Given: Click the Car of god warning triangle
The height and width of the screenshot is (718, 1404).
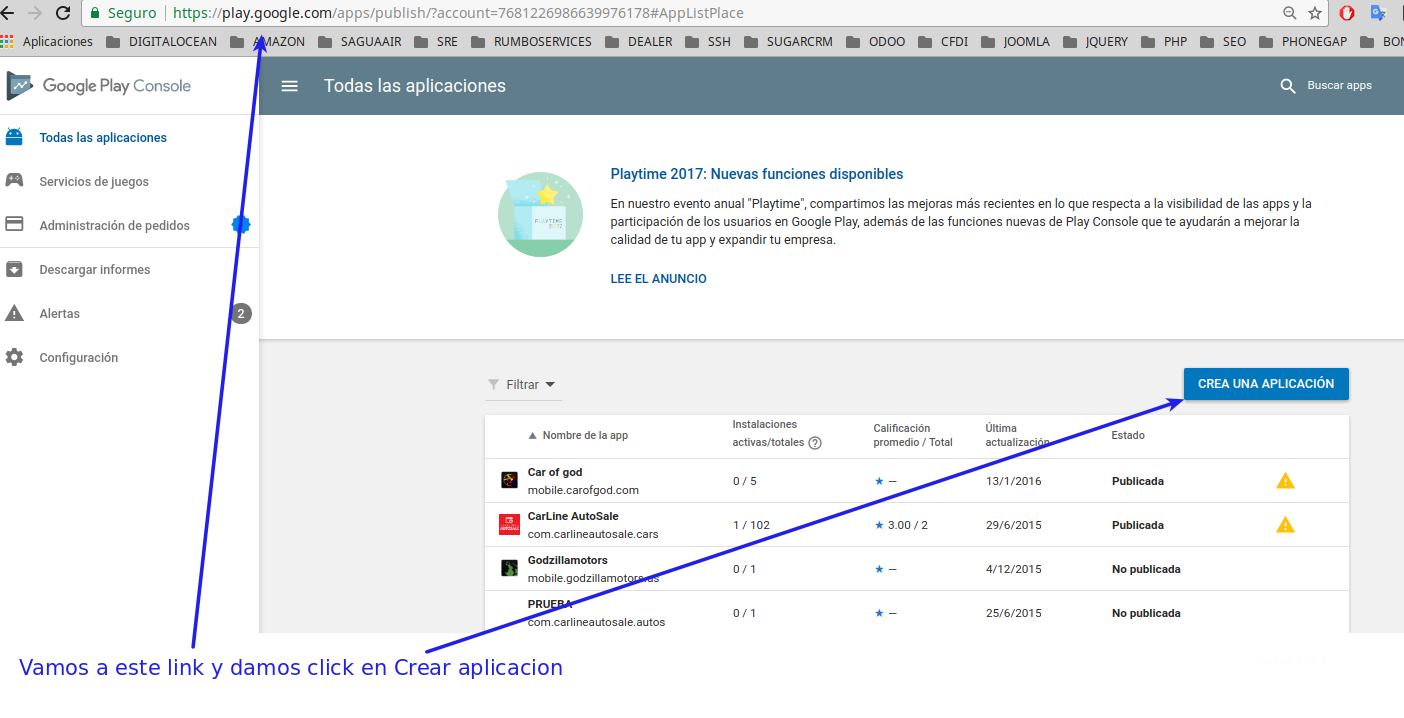Looking at the screenshot, I should 1285,481.
